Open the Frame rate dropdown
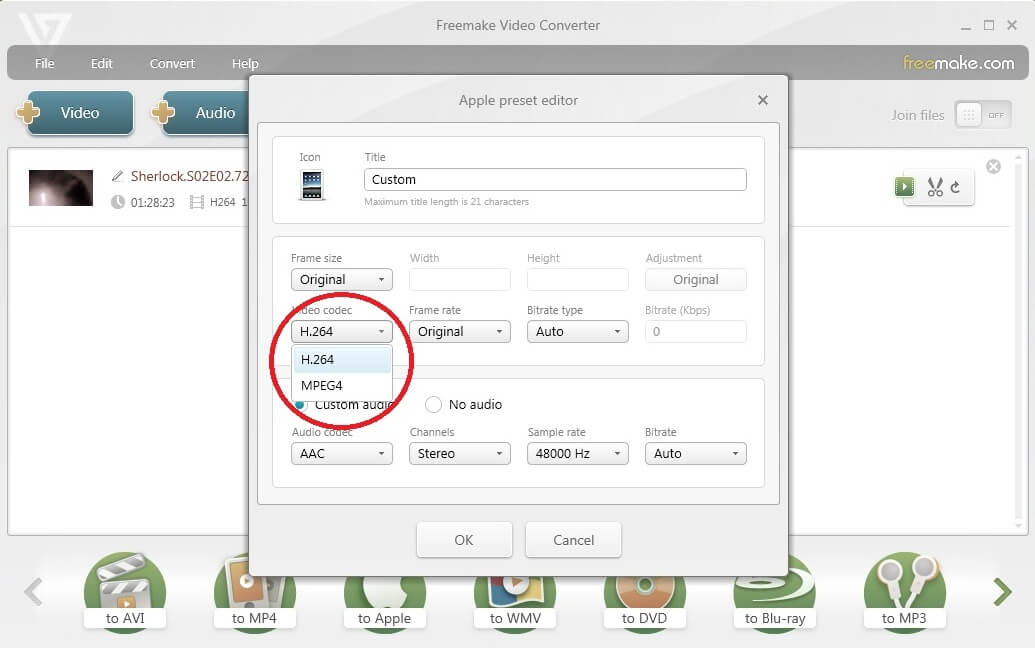The height and width of the screenshot is (648, 1035). pos(459,331)
